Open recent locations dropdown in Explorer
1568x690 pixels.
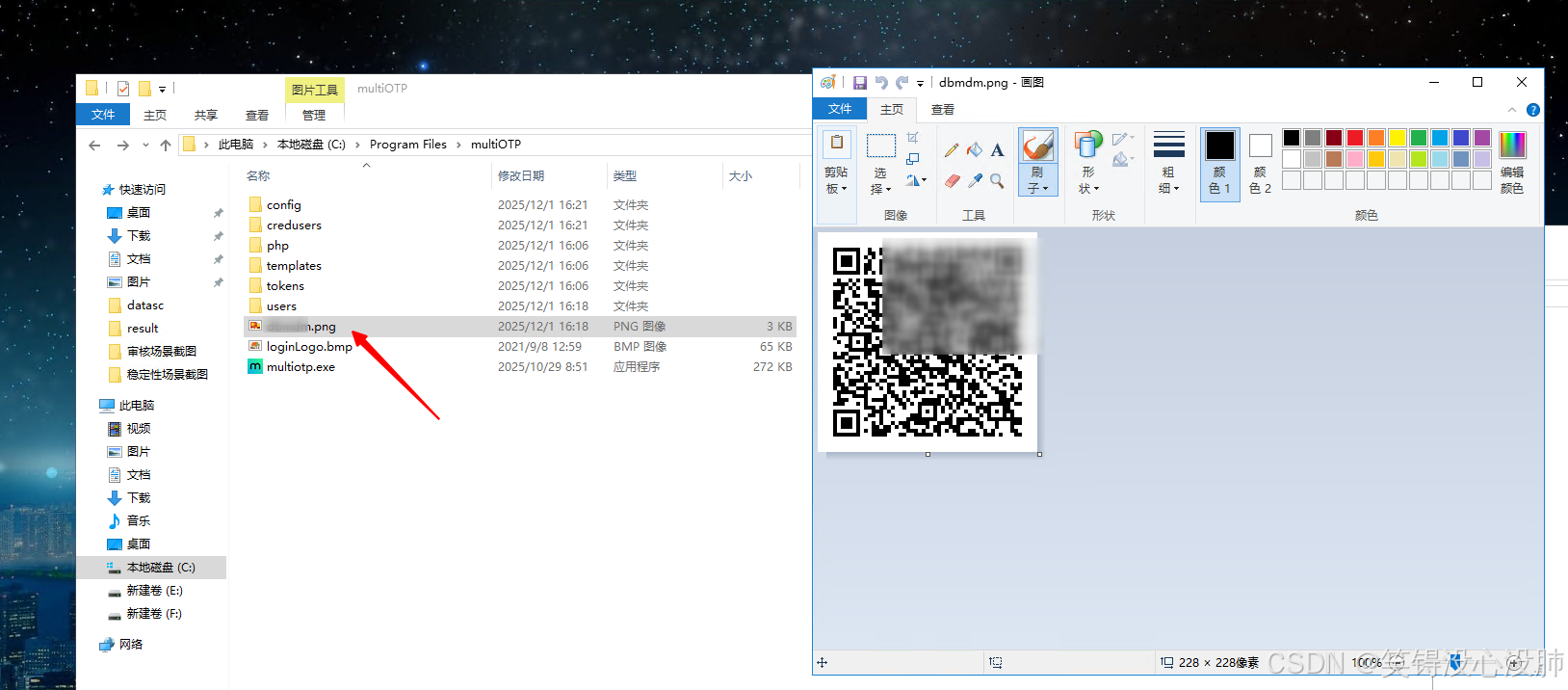point(145,146)
